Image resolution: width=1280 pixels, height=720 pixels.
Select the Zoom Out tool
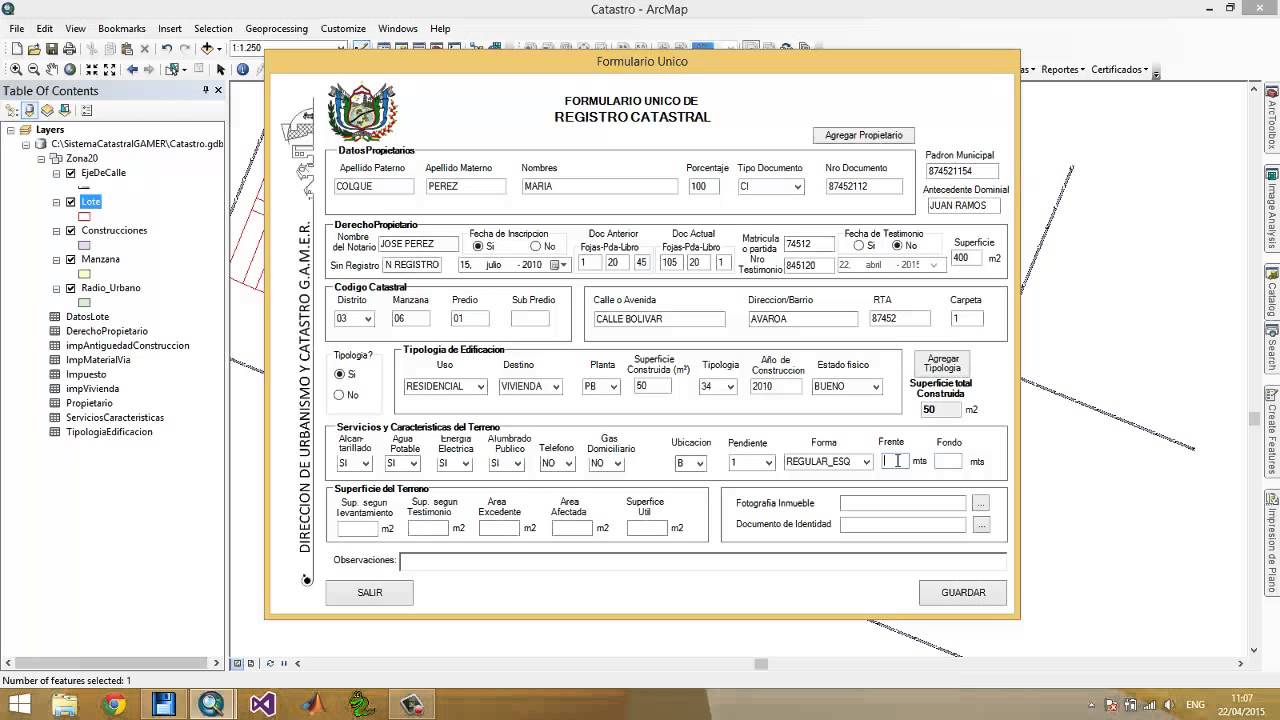pyautogui.click(x=34, y=69)
